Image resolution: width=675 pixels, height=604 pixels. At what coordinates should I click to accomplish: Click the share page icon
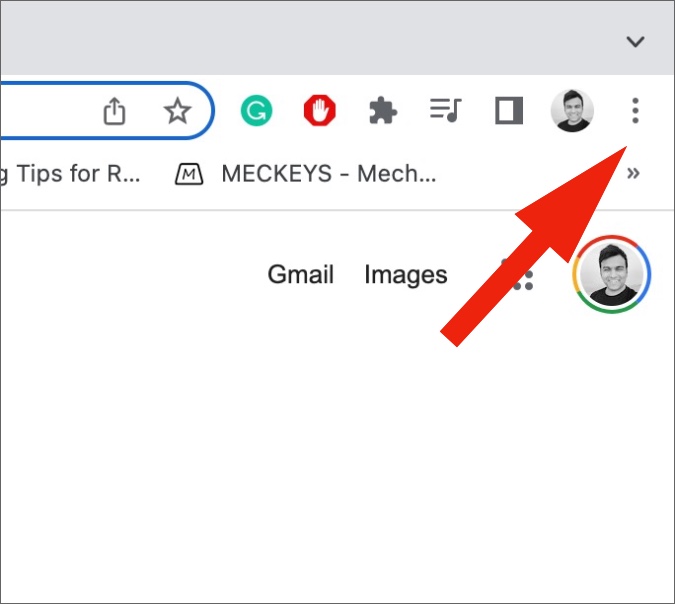pyautogui.click(x=115, y=111)
